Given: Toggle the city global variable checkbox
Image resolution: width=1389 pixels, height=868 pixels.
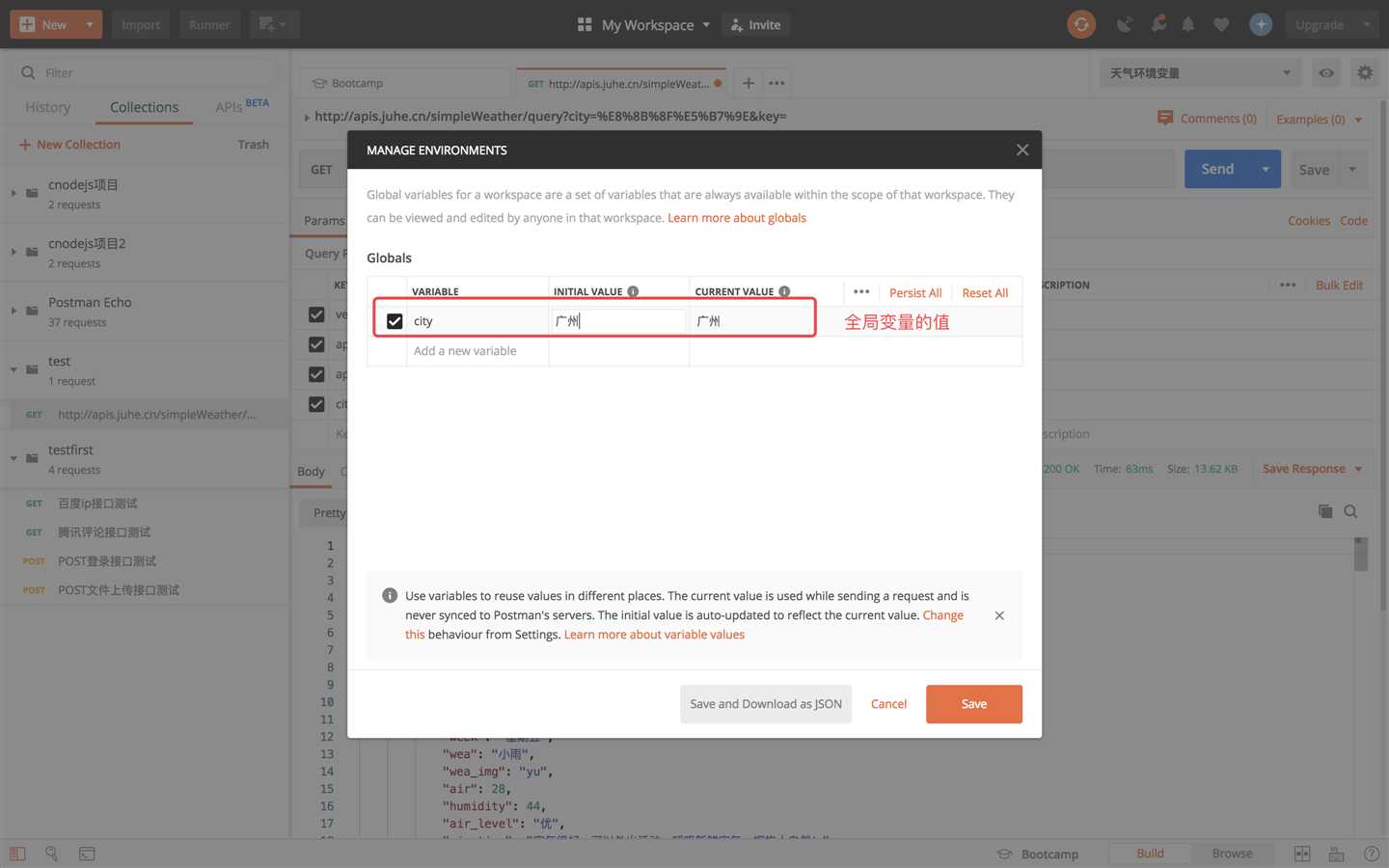Looking at the screenshot, I should pyautogui.click(x=395, y=321).
